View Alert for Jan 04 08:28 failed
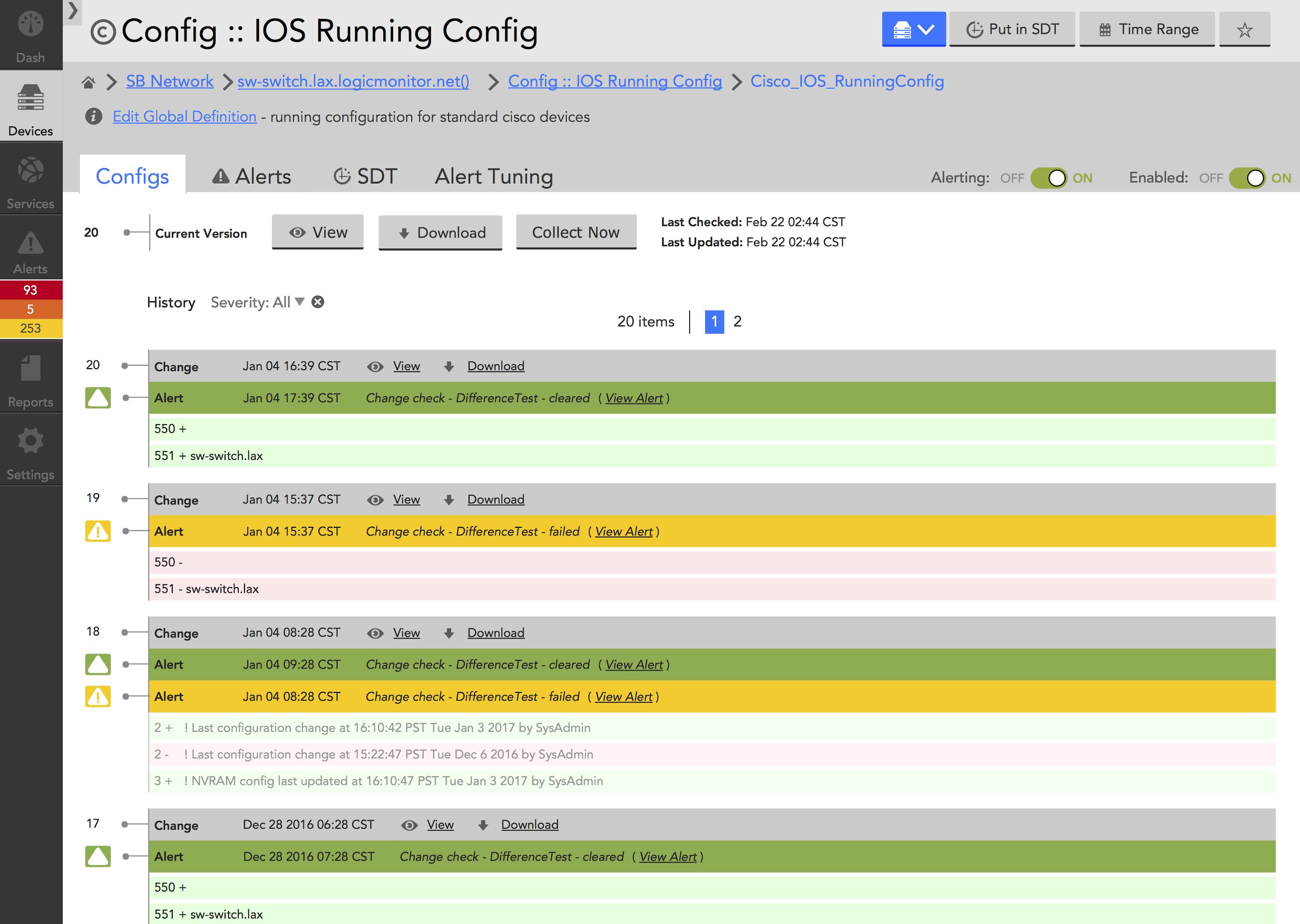The height and width of the screenshot is (924, 1300). (623, 696)
